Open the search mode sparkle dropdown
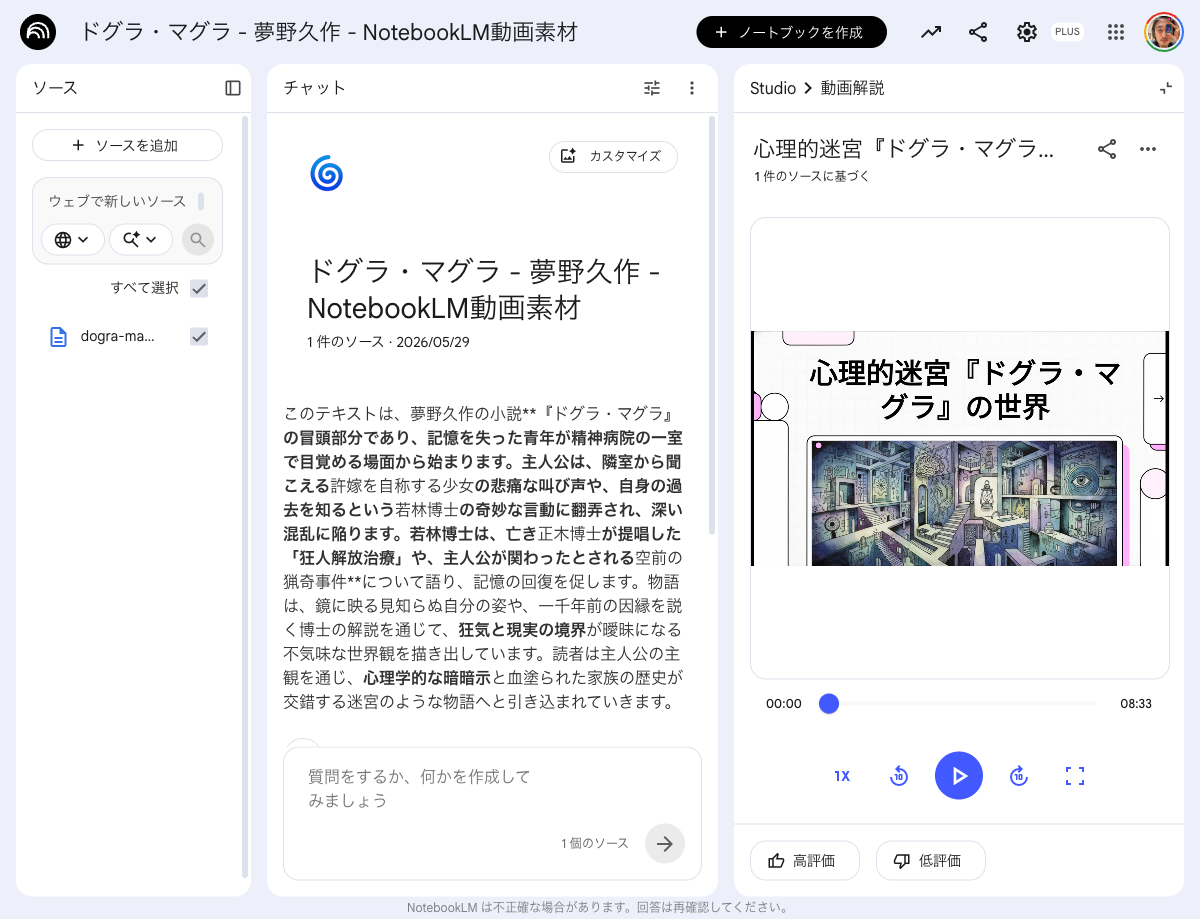1200x919 pixels. [x=141, y=239]
